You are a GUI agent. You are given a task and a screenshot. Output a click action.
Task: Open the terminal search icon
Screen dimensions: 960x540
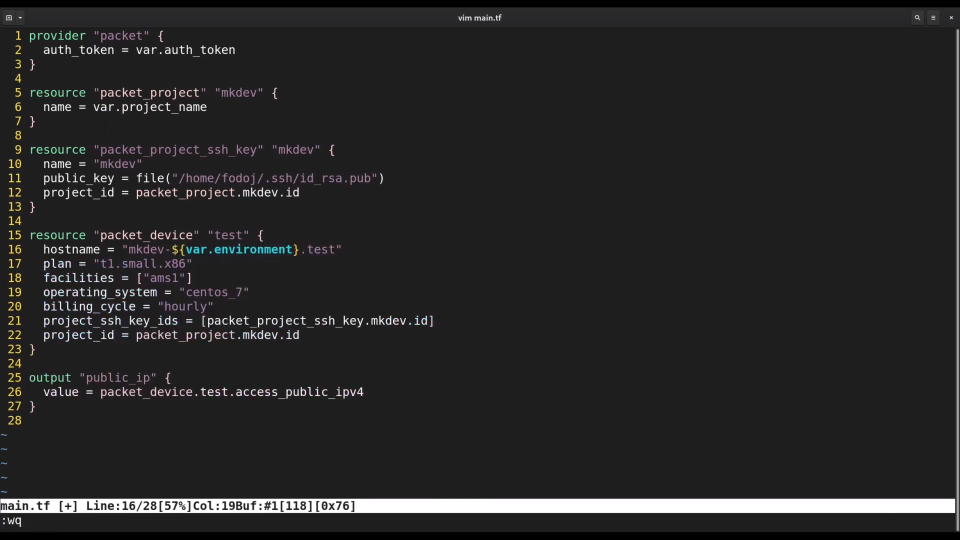pyautogui.click(x=917, y=18)
